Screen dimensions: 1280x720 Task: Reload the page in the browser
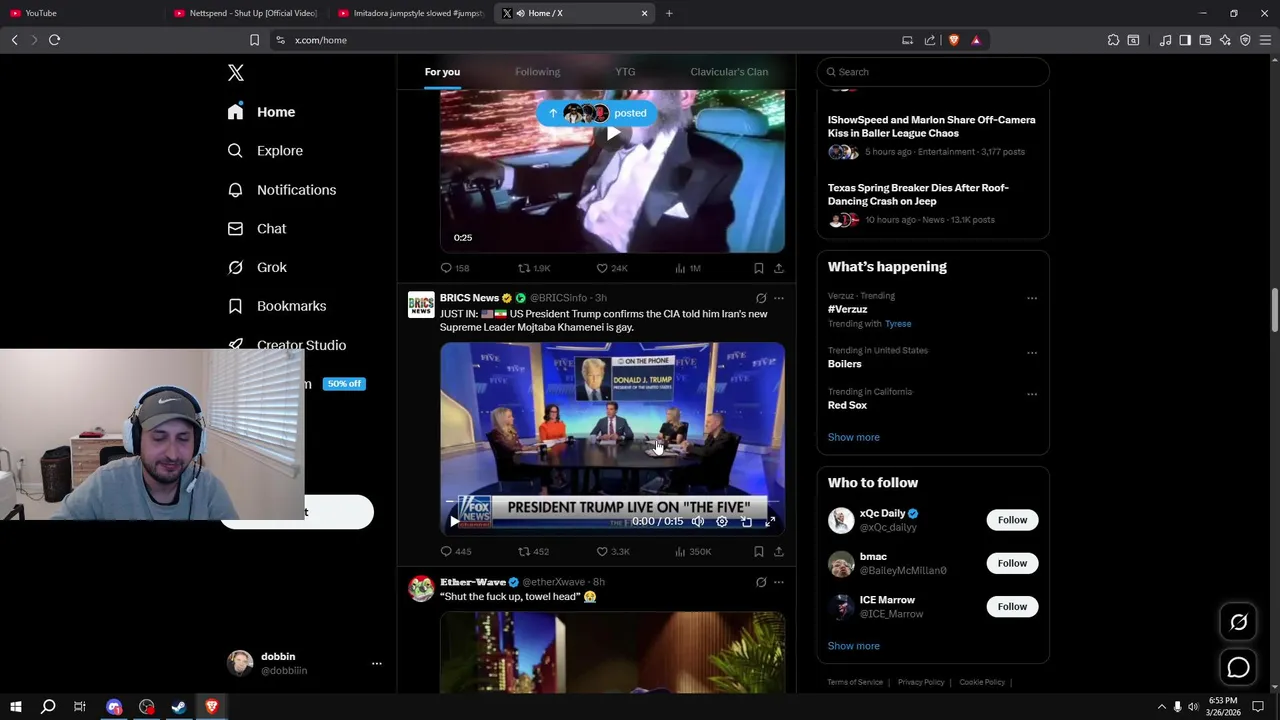point(54,40)
